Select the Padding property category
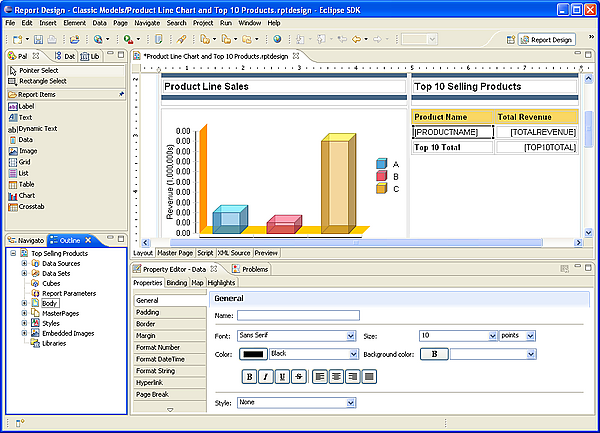The width and height of the screenshot is (600, 433). point(170,312)
